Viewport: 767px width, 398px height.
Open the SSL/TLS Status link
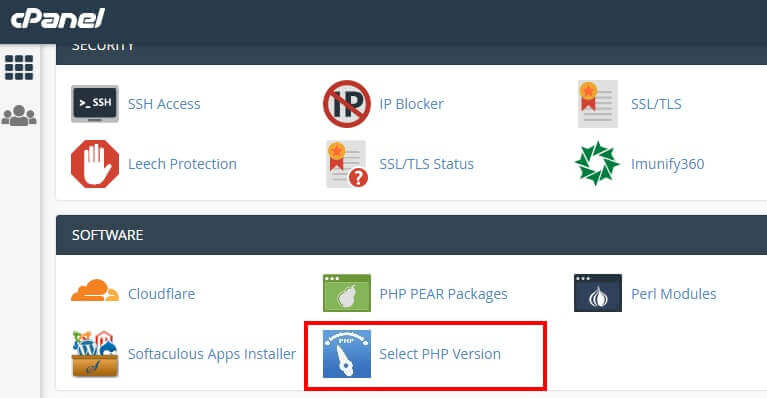pos(427,164)
